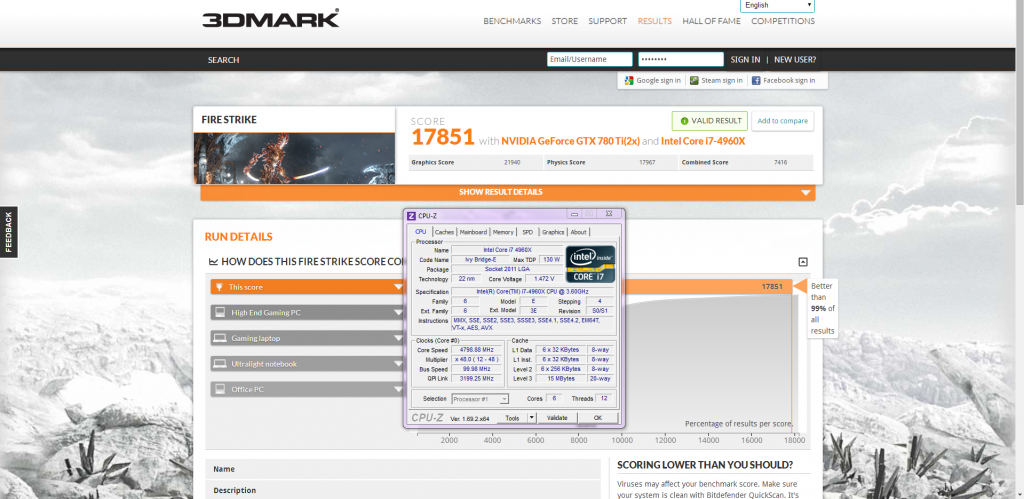Click the Steam sign in icon
Screen dimensions: 1024x499
[694, 80]
